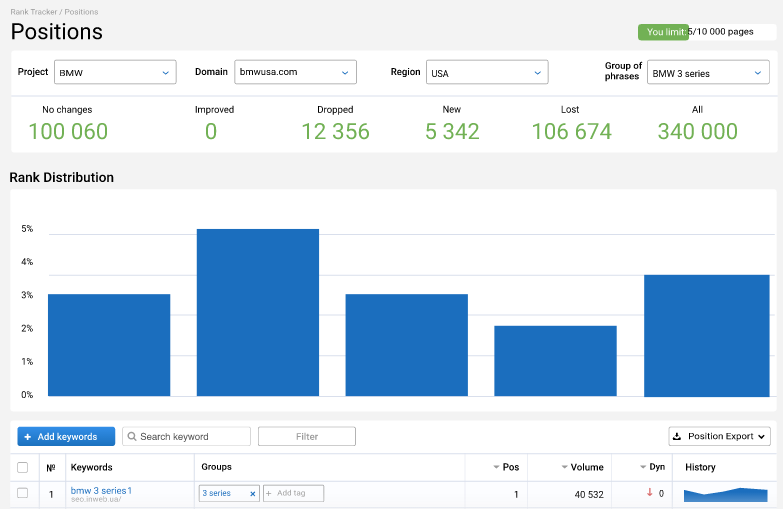Image resolution: width=783 pixels, height=509 pixels.
Task: Click the seo.inweb.ua/ URL under keyword
Action: click(96, 499)
